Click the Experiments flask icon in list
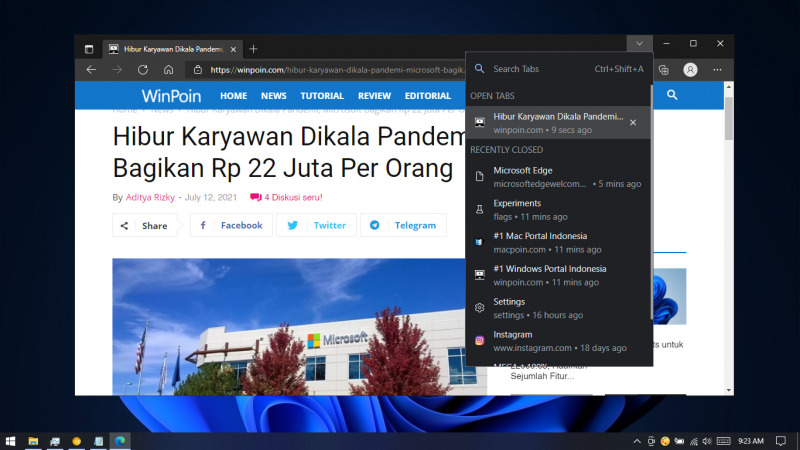Viewport: 800px width, 450px height. tap(479, 209)
